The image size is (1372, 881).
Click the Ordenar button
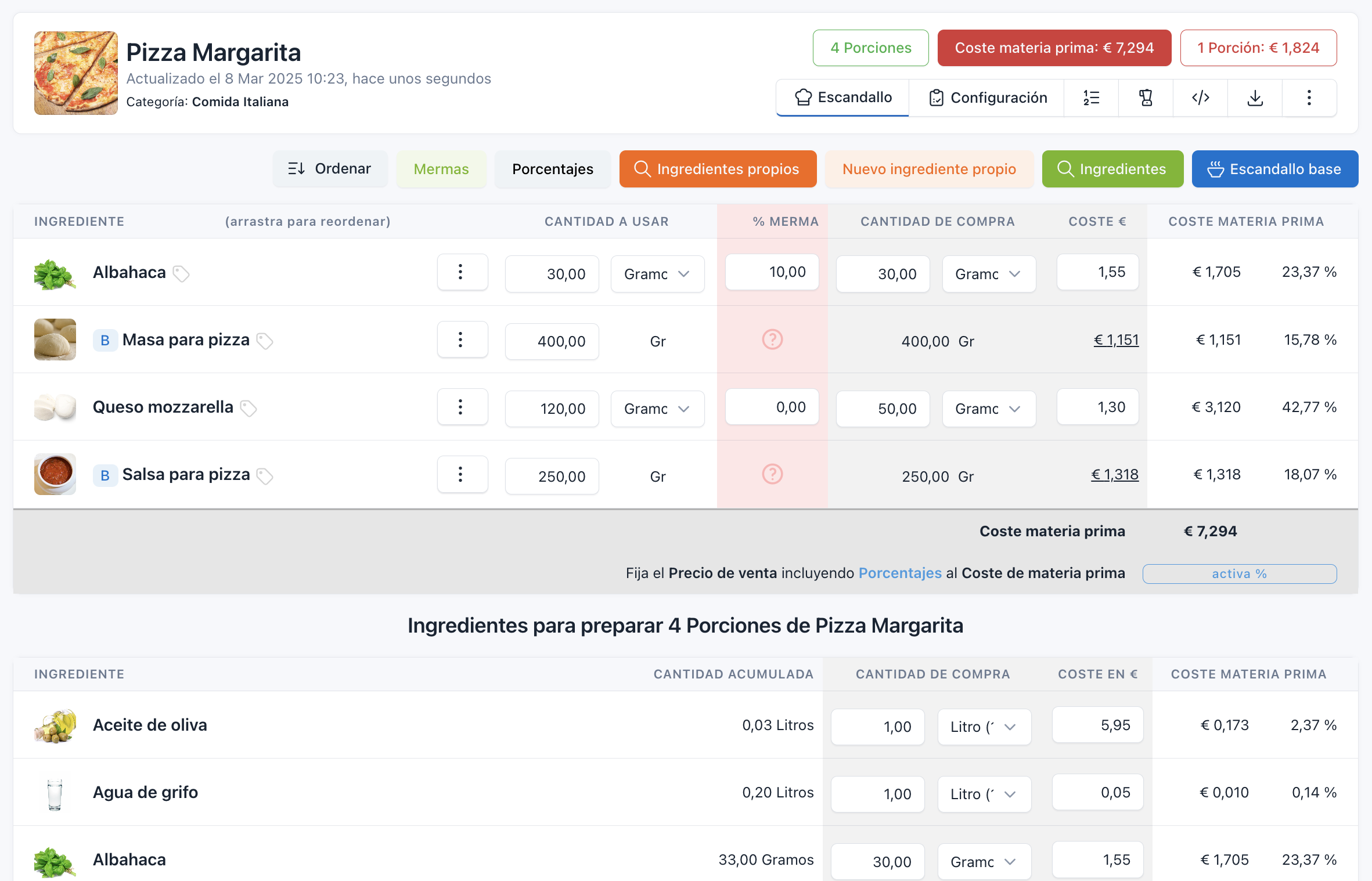point(330,169)
